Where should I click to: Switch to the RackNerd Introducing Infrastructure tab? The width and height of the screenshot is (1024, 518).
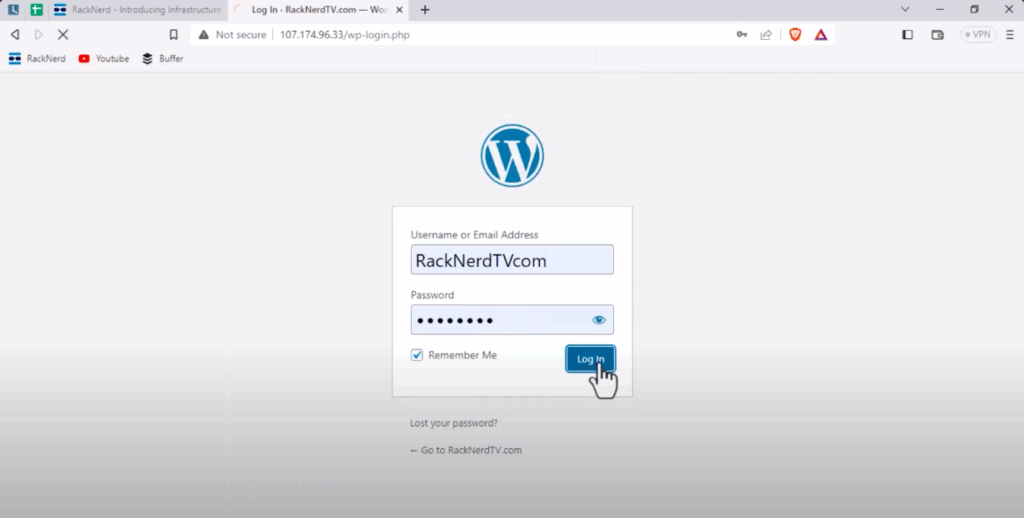point(137,10)
